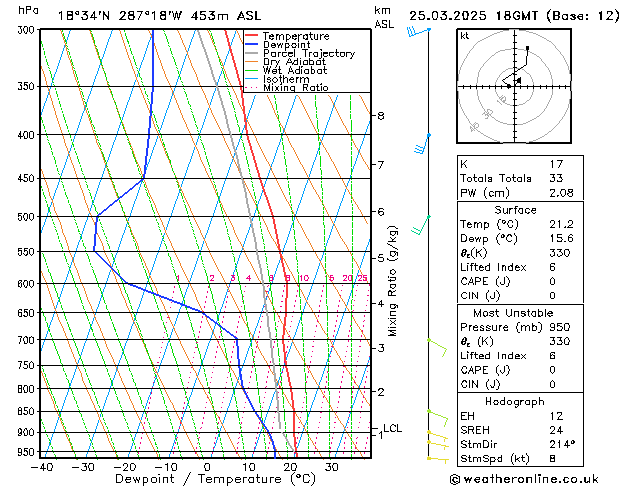Click Mixing Ratio legend entry
This screenshot has height=486, width=629.
296,87
